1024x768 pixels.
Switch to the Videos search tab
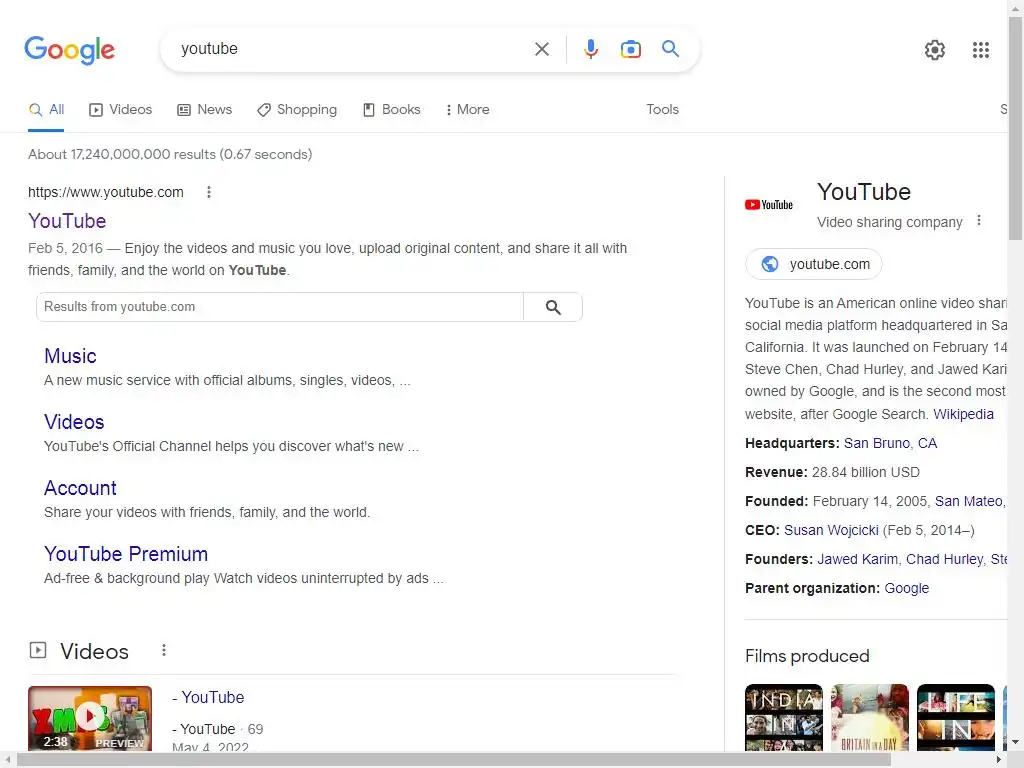point(121,110)
